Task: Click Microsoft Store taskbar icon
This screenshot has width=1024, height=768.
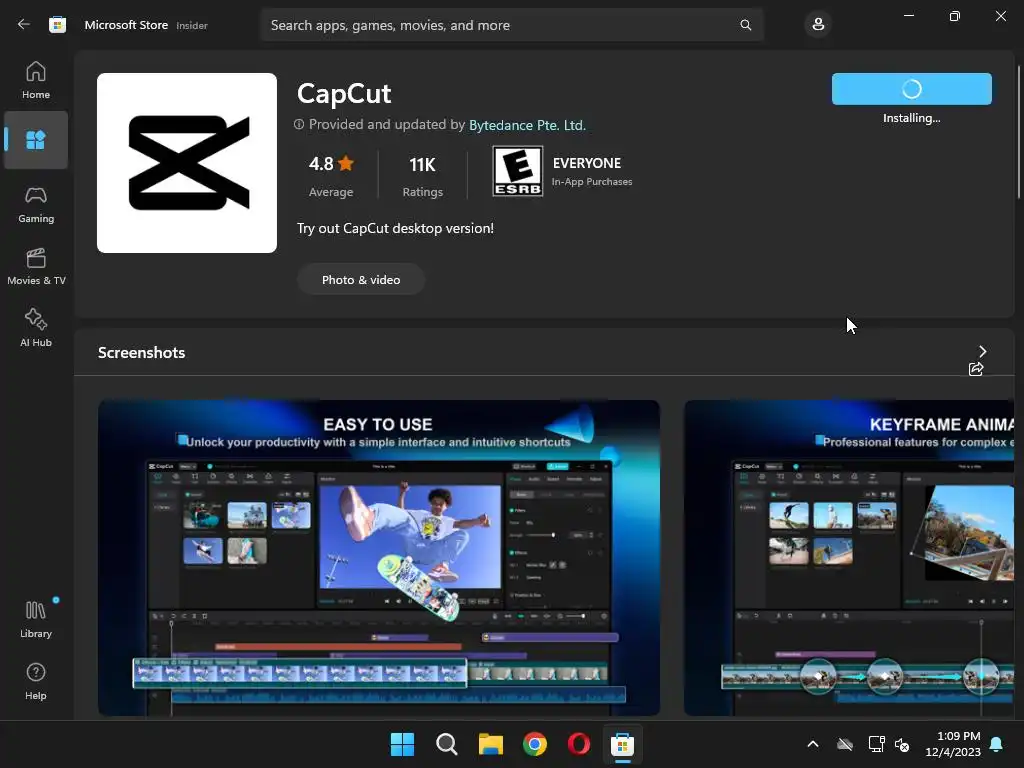Action: click(x=622, y=744)
